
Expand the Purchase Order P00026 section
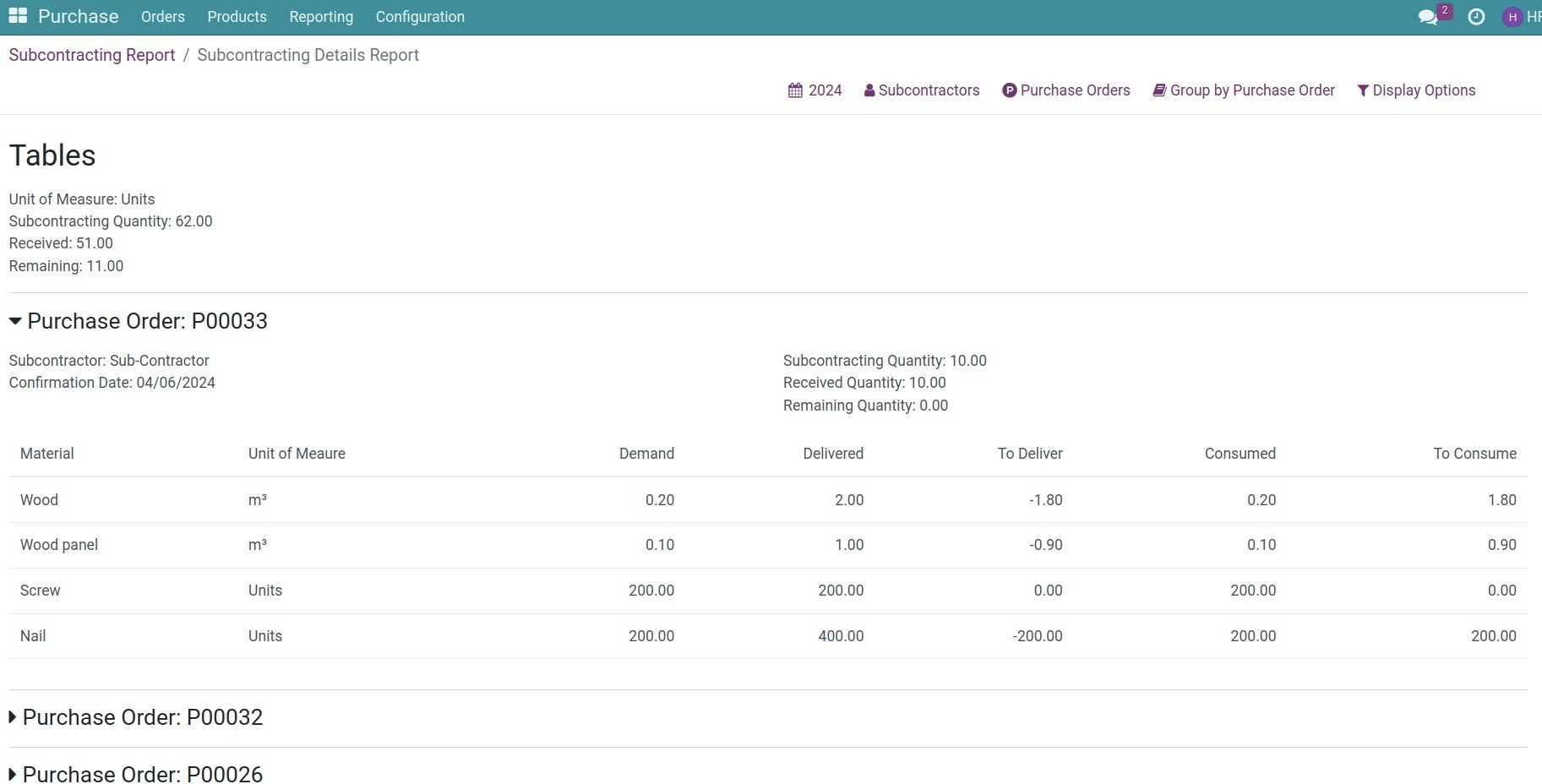click(x=13, y=774)
